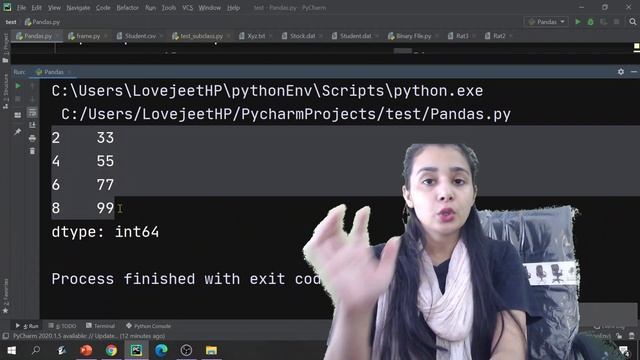Click 'dtype: int64' output line
Screen dimensions: 640x360
click(105, 232)
